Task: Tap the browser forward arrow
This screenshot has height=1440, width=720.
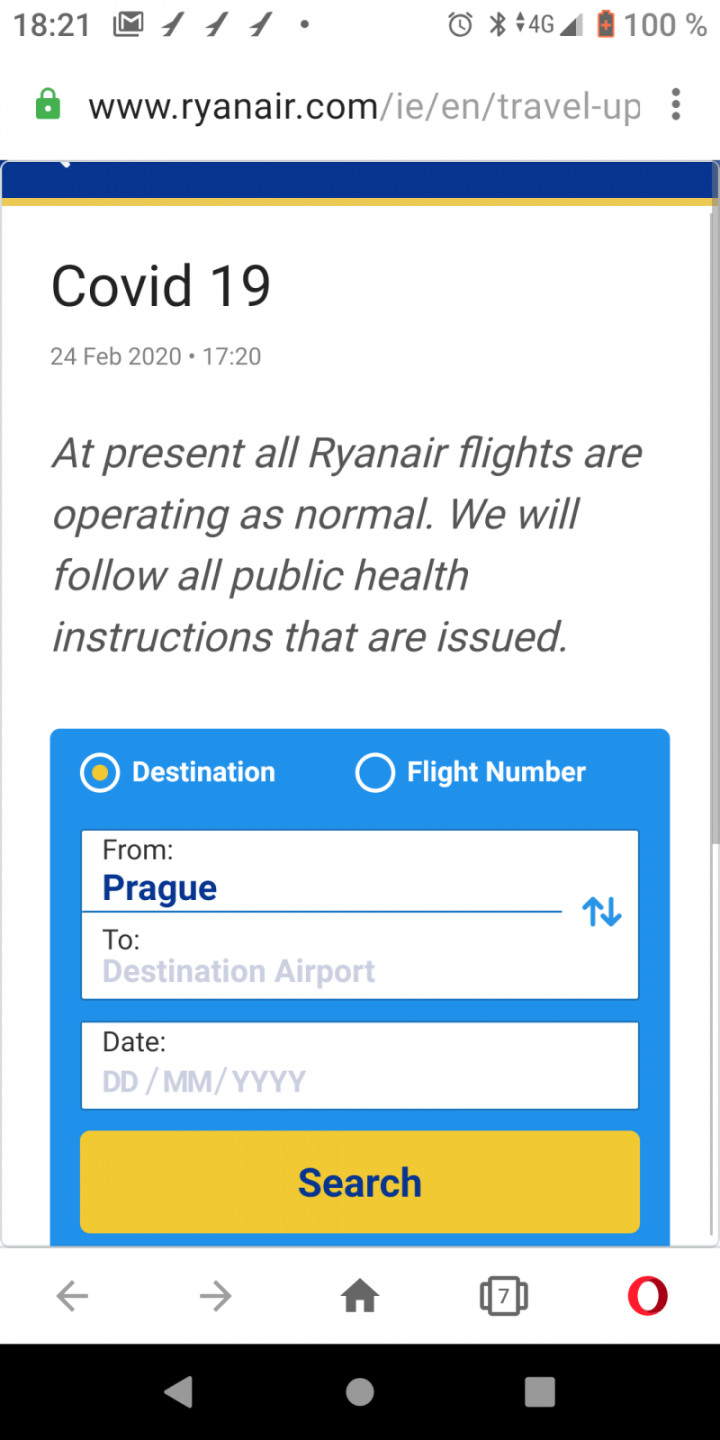Action: pyautogui.click(x=215, y=1297)
